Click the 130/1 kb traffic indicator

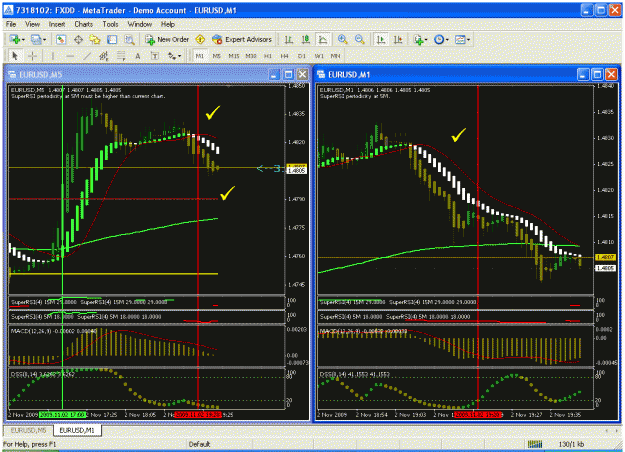coord(571,444)
